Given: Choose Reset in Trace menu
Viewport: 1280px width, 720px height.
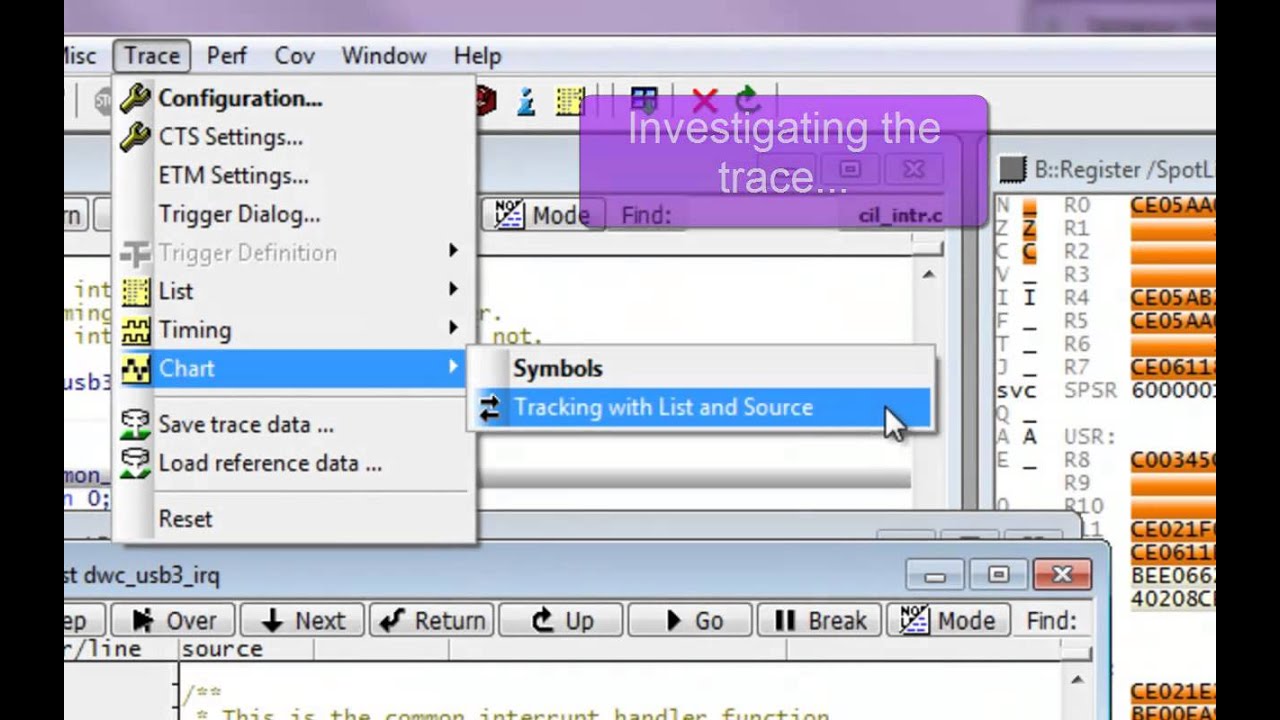Looking at the screenshot, I should pos(295,519).
